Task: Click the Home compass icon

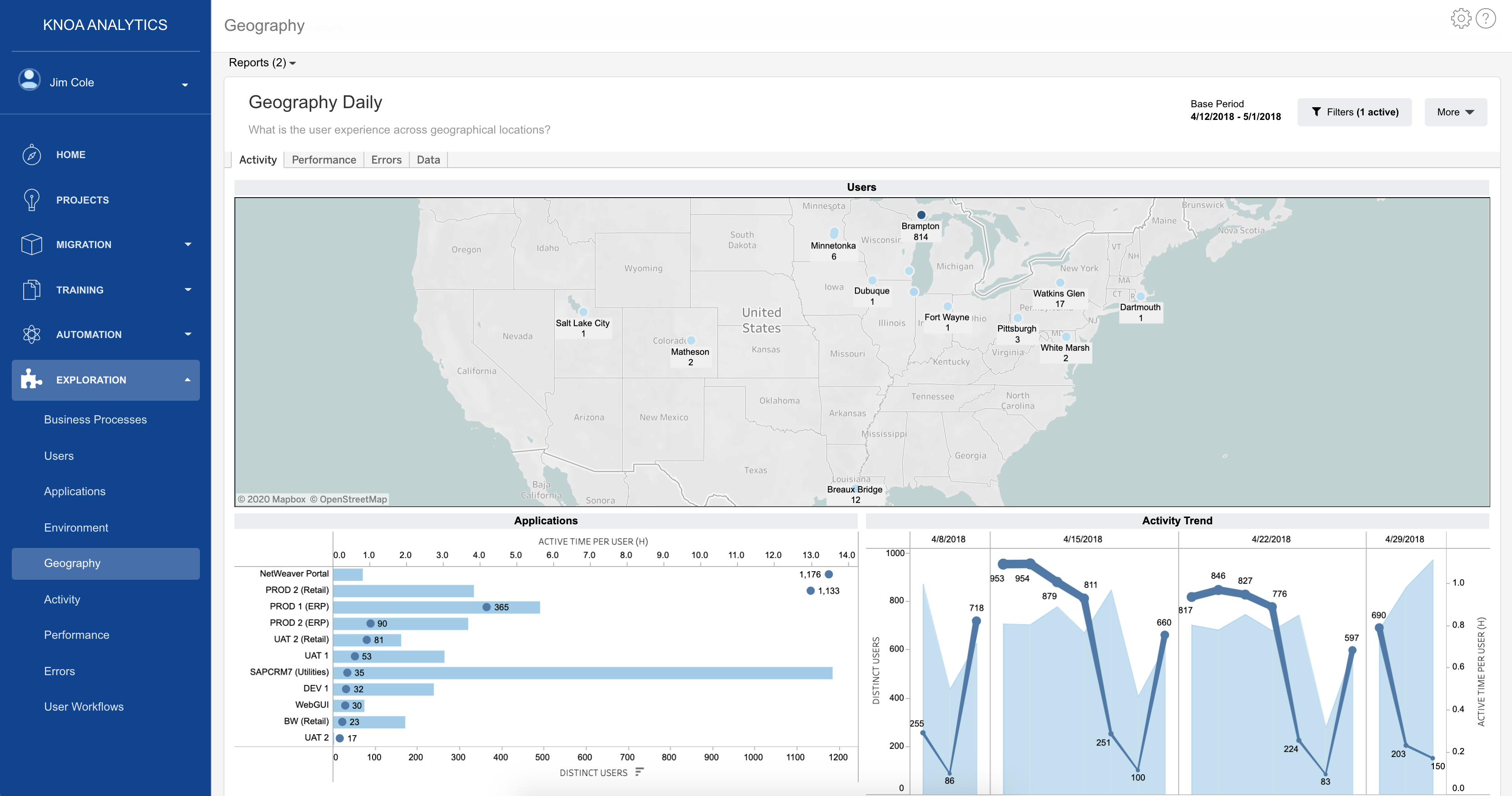Action: [31, 155]
